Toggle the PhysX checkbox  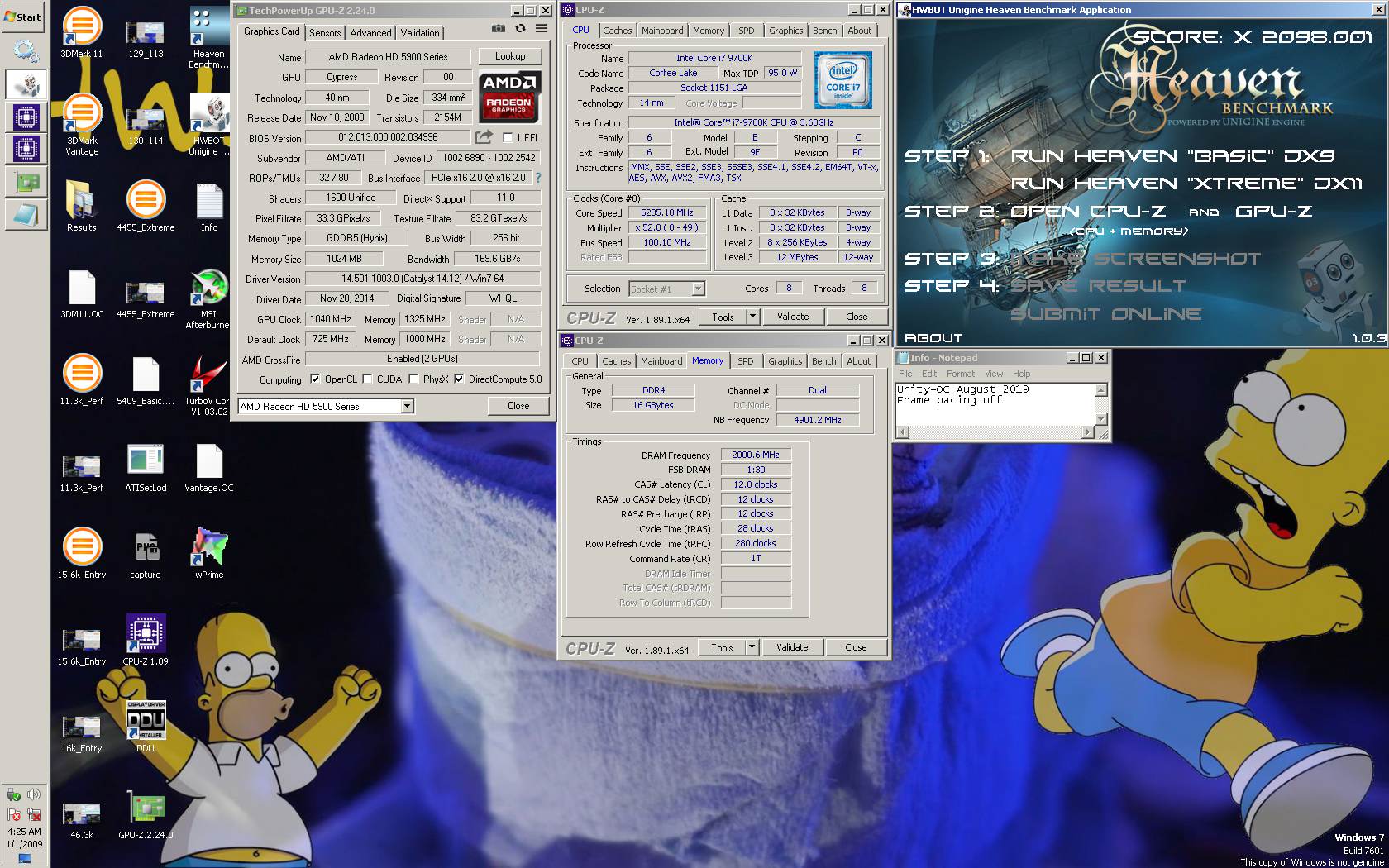point(413,379)
